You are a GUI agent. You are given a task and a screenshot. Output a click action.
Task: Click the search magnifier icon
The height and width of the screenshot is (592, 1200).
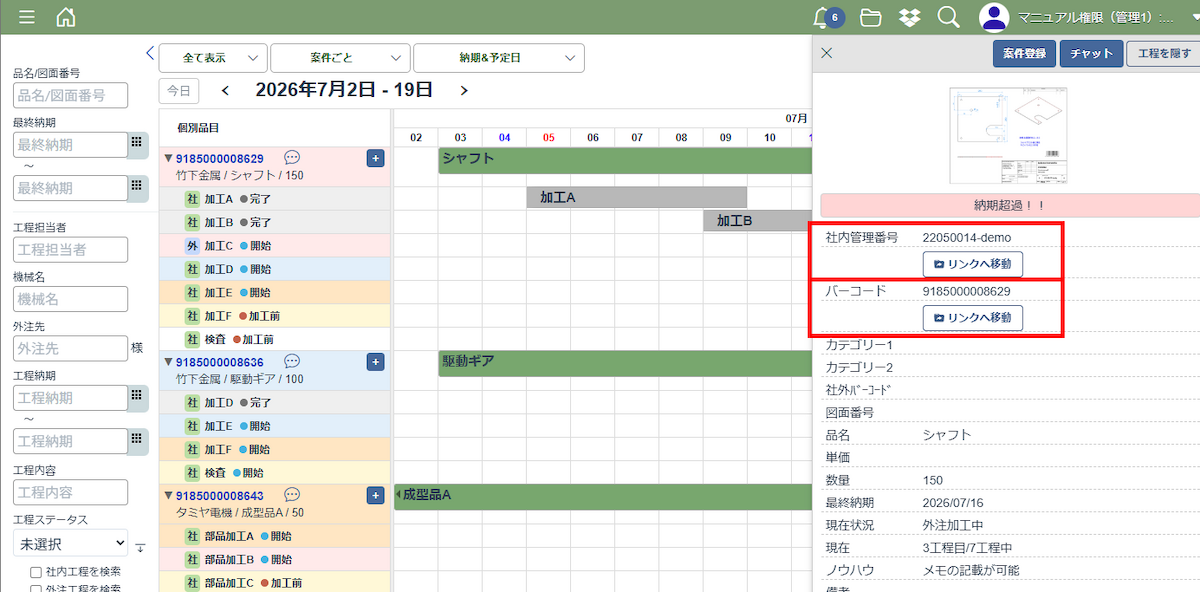(948, 17)
